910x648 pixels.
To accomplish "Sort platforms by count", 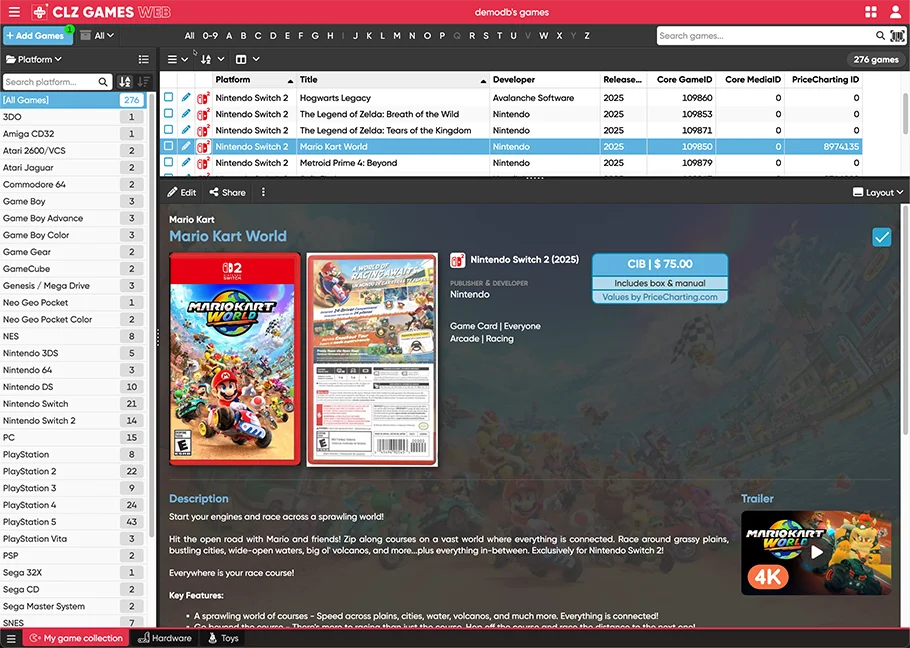I will tap(143, 82).
